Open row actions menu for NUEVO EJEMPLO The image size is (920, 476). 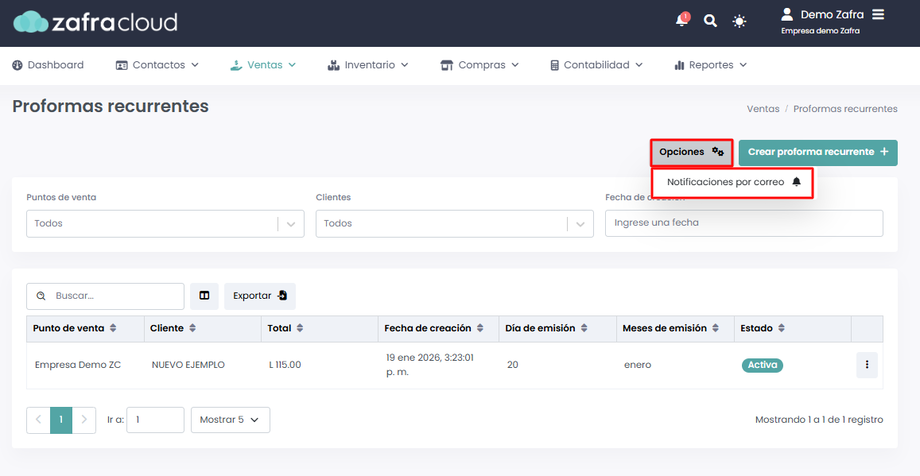pos(867,365)
